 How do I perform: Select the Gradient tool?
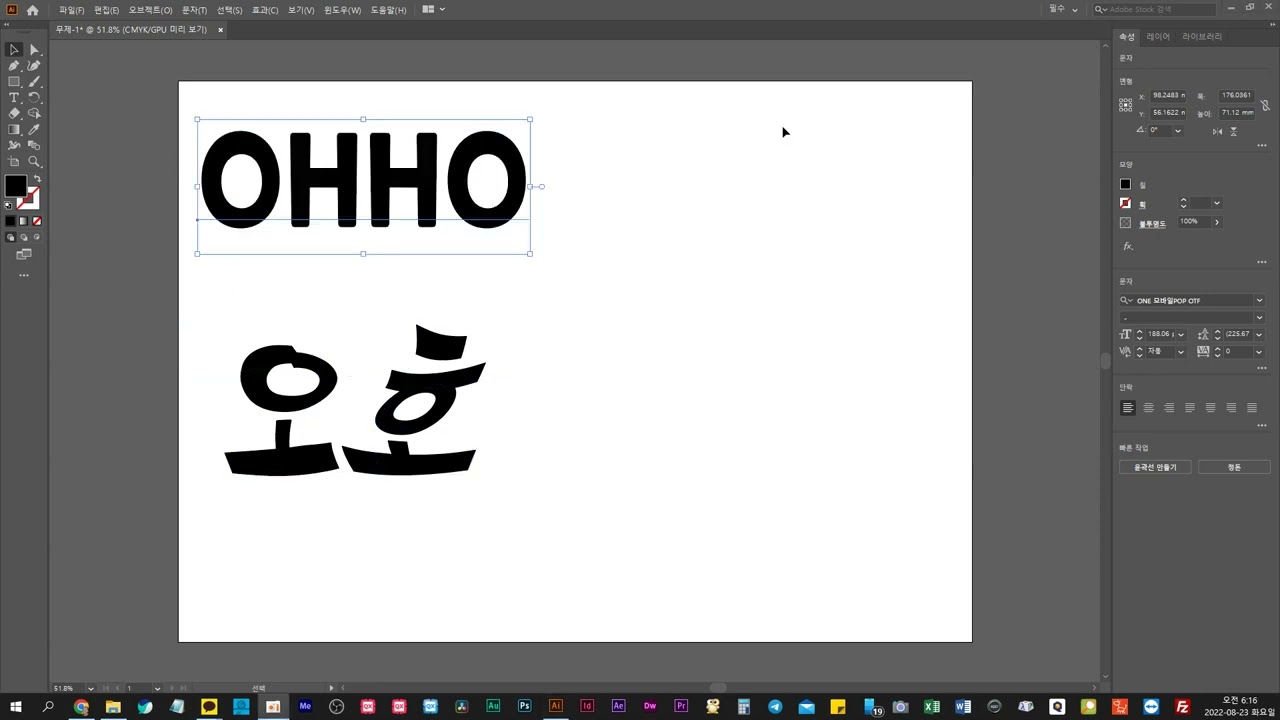click(14, 130)
